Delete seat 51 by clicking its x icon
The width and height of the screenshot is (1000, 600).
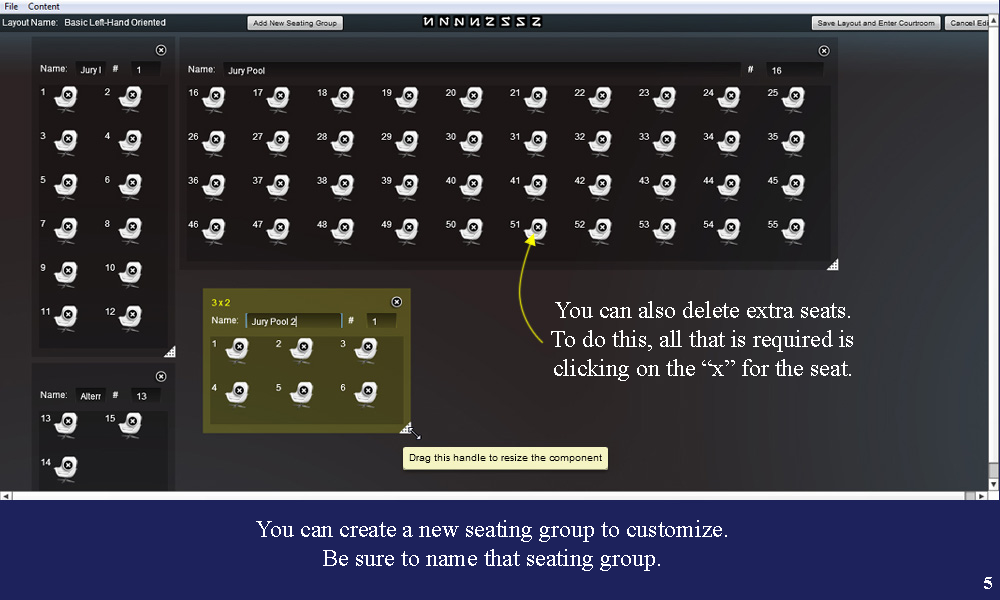(537, 226)
